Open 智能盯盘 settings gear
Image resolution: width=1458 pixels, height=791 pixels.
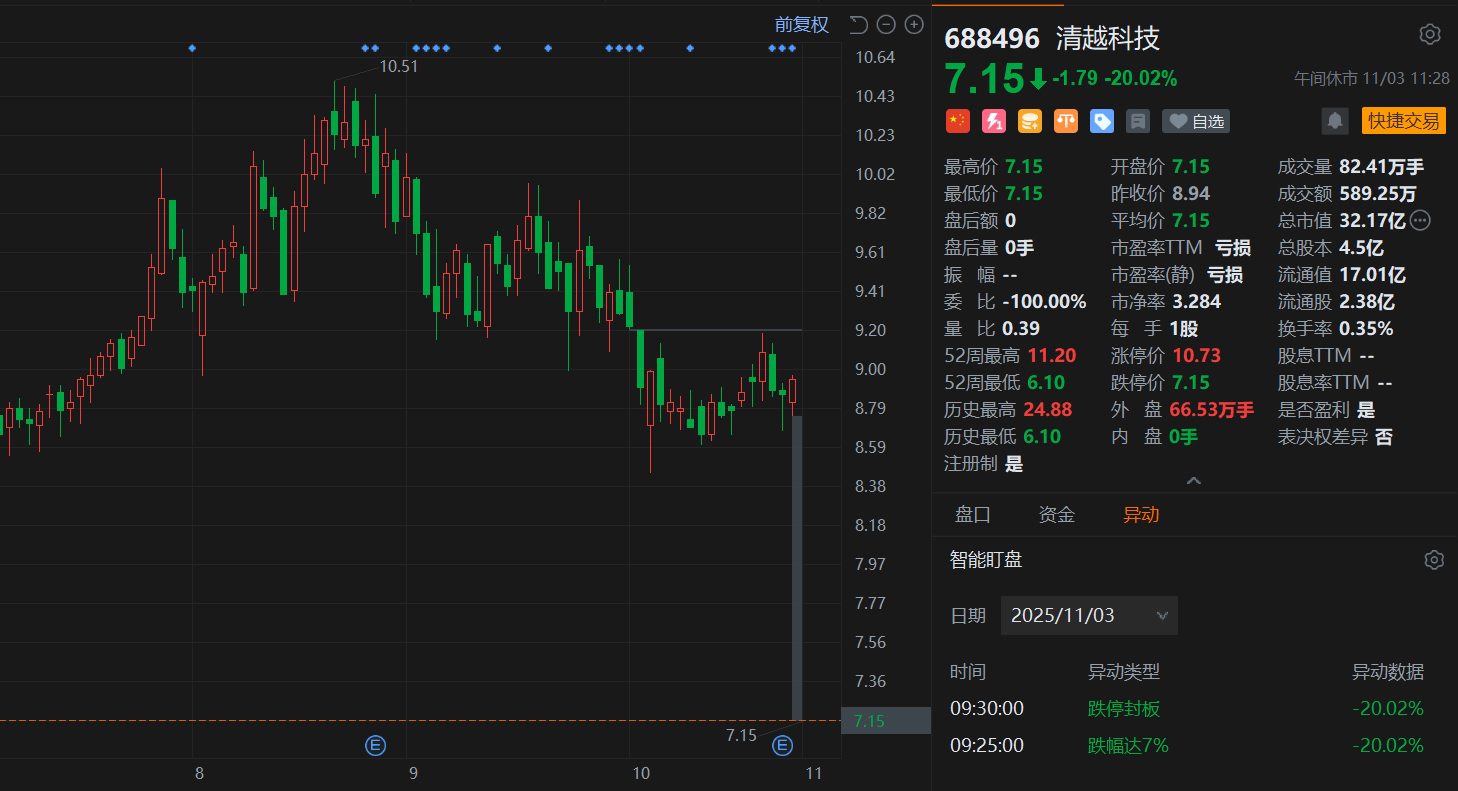tap(1434, 559)
